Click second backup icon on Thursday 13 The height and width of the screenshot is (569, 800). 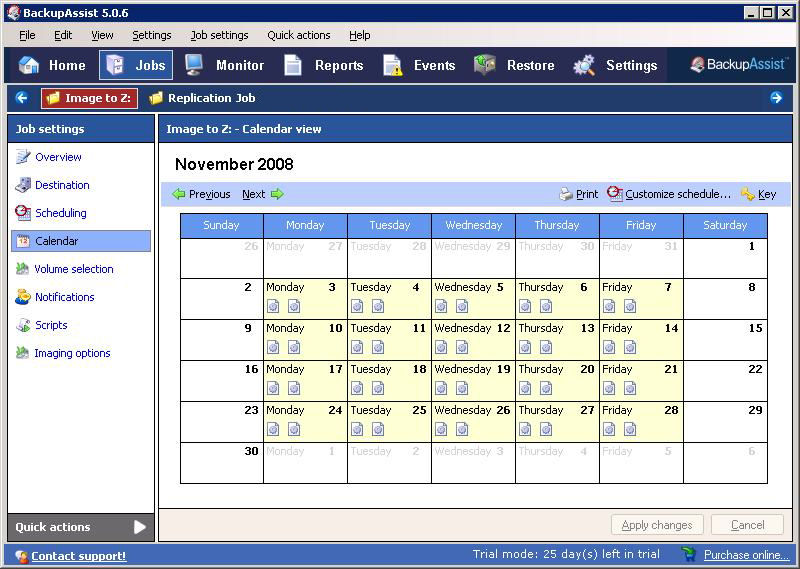[546, 348]
